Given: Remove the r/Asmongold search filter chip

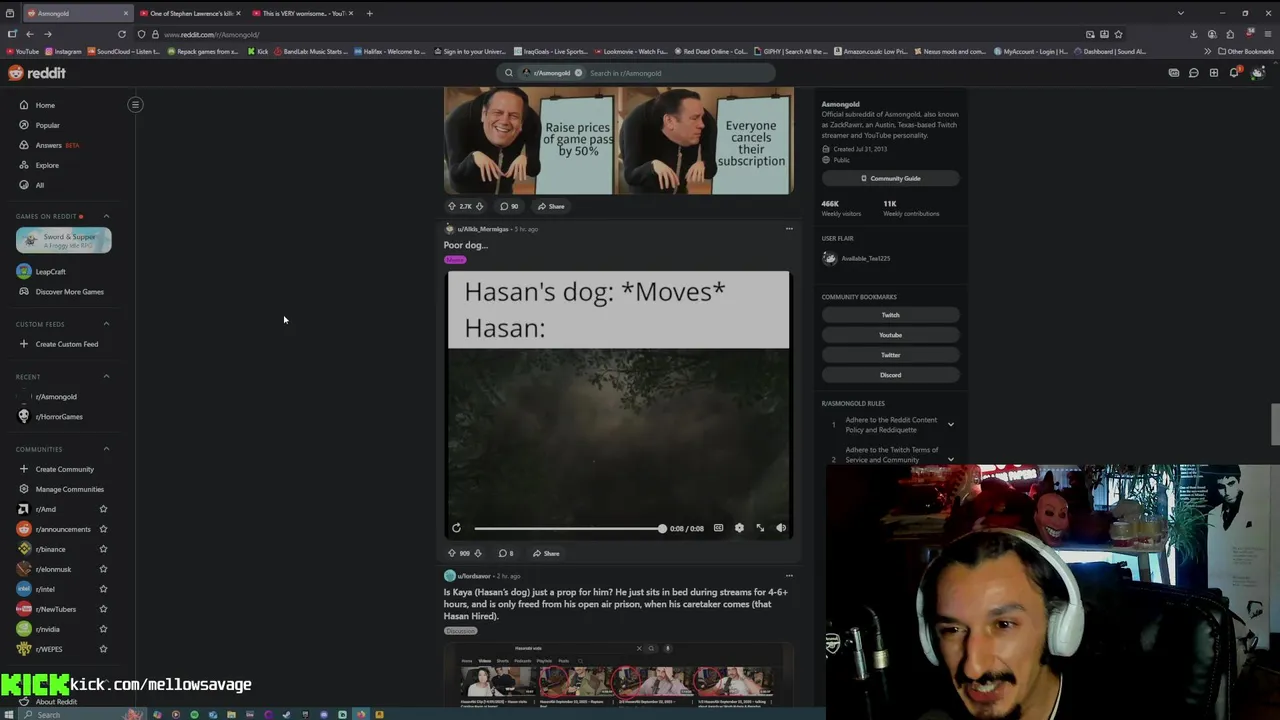Looking at the screenshot, I should click(x=578, y=73).
